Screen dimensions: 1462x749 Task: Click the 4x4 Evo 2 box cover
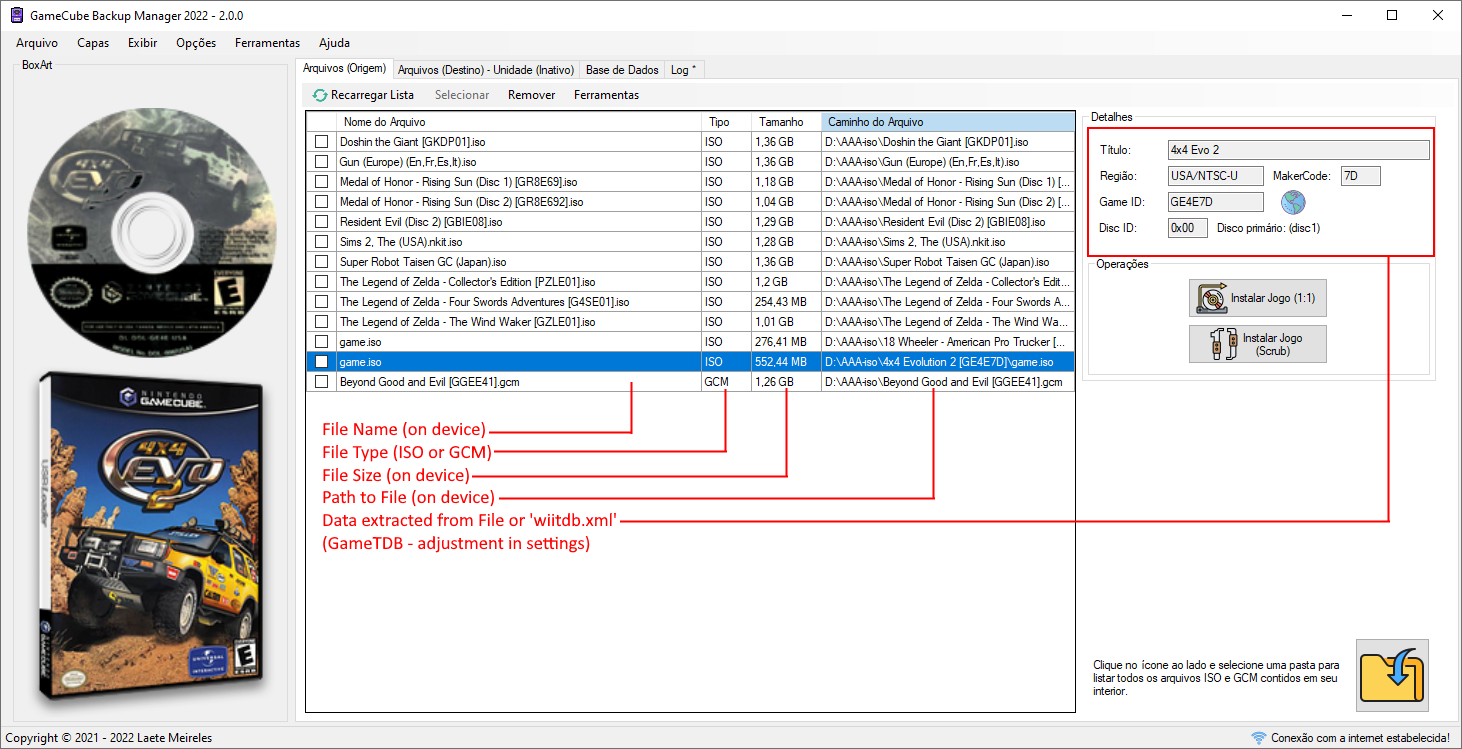click(150, 537)
